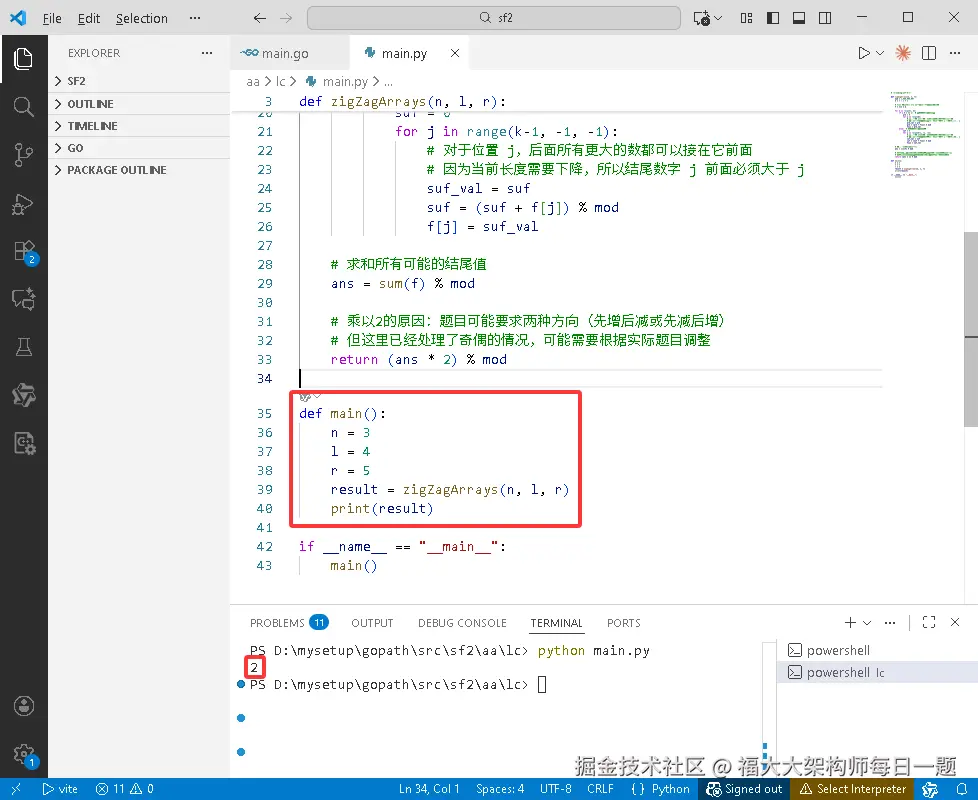Open terminal panel more actions ellipsis

click(890, 622)
